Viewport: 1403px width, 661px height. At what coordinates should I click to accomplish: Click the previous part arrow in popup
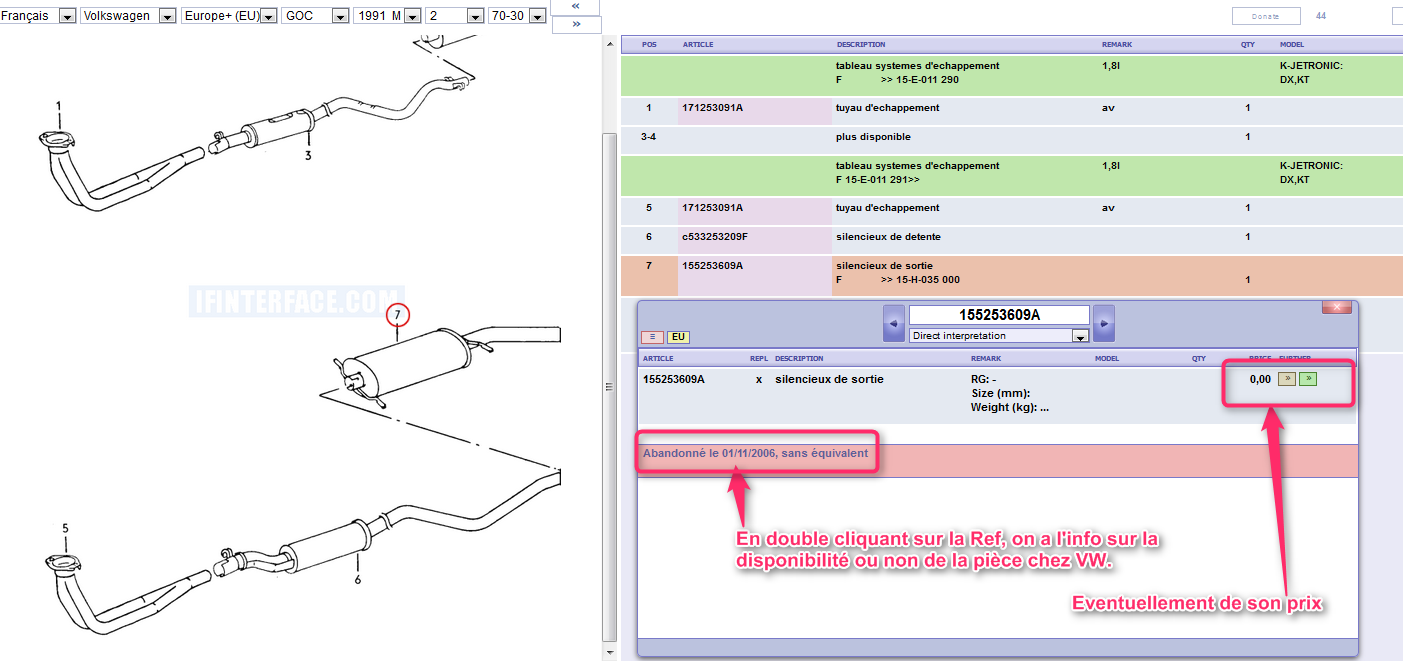(894, 323)
